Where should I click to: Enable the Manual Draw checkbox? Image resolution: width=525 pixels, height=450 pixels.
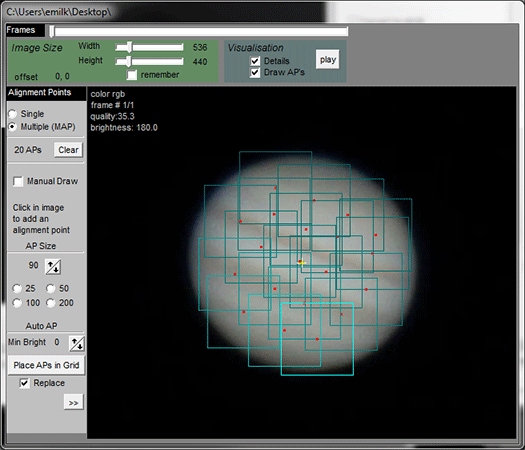pos(18,181)
